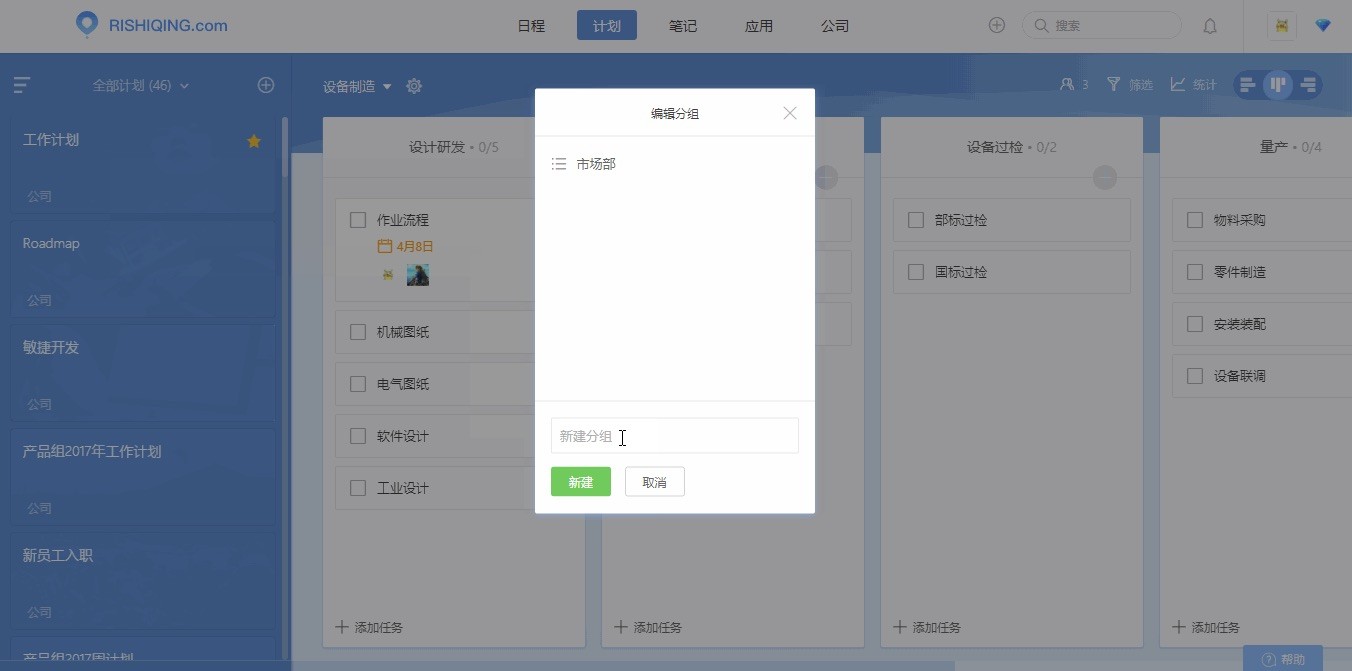Click the RISHIQING.com logo
This screenshot has width=1352, height=671.
coord(152,25)
